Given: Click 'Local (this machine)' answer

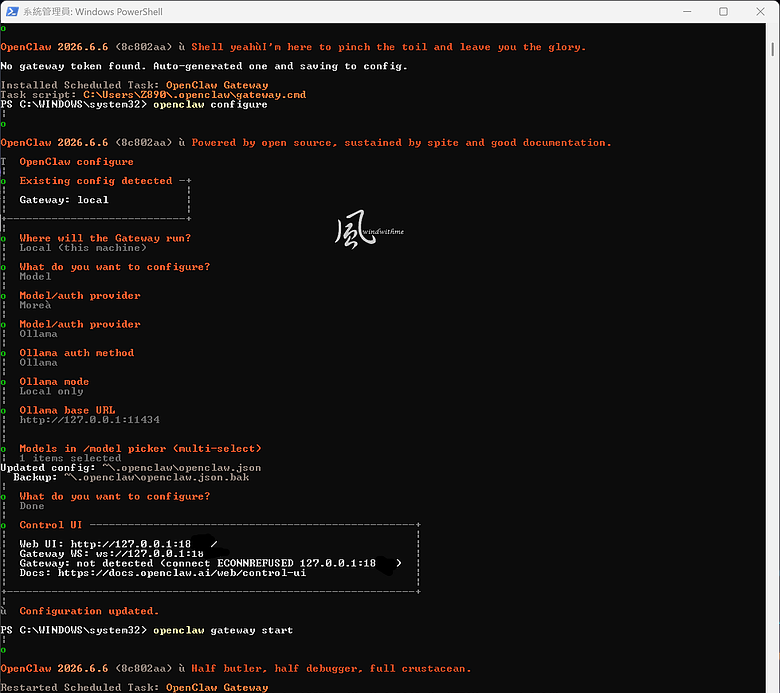Looking at the screenshot, I should tap(83, 248).
